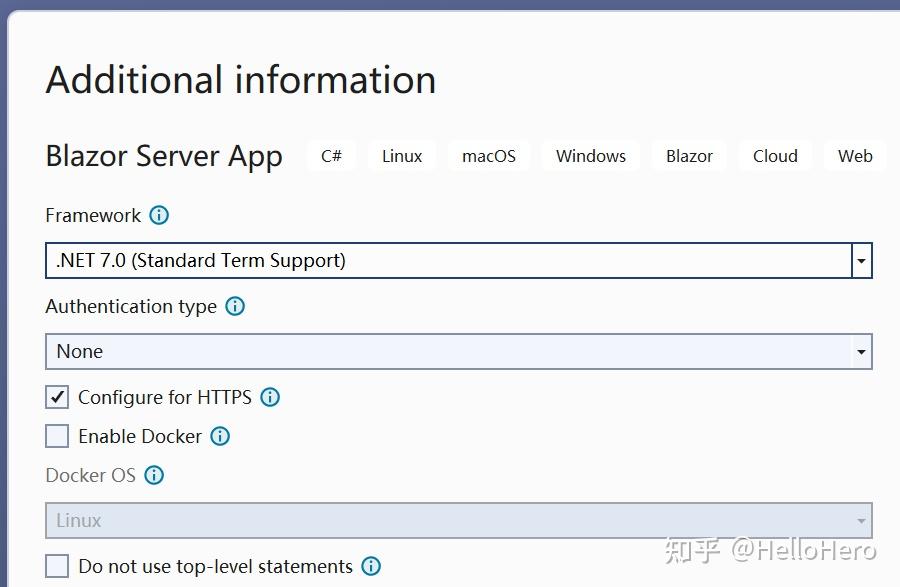Click the .NET 7.0 framework field

coord(448,261)
